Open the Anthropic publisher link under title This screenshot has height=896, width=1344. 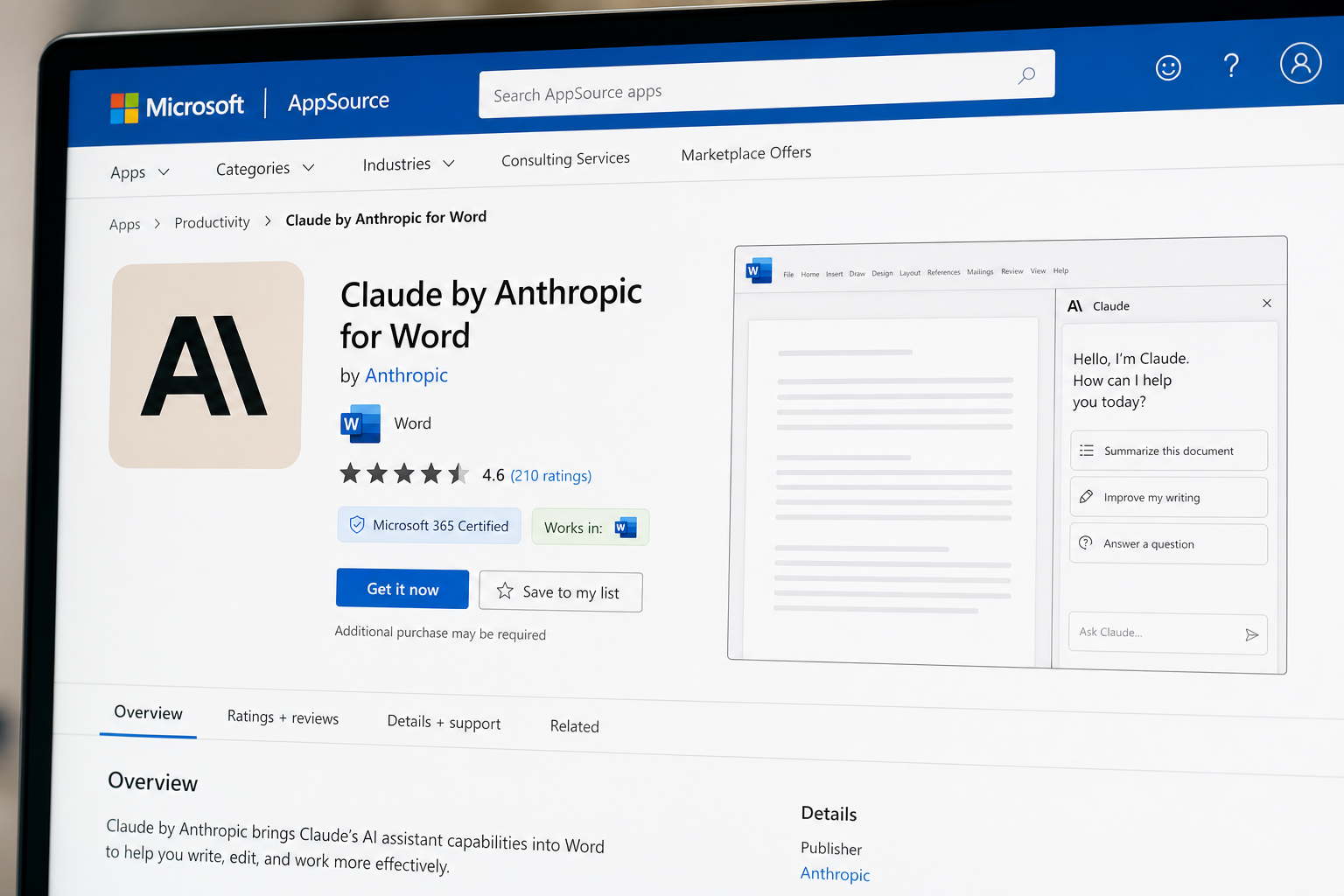tap(406, 375)
